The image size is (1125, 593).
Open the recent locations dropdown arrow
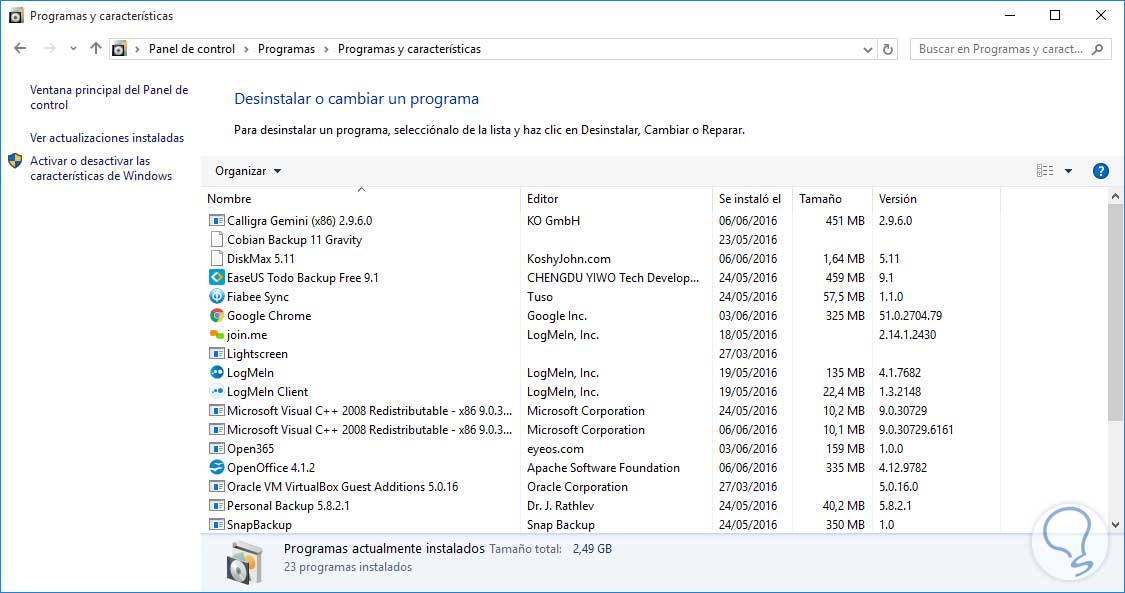coord(73,49)
